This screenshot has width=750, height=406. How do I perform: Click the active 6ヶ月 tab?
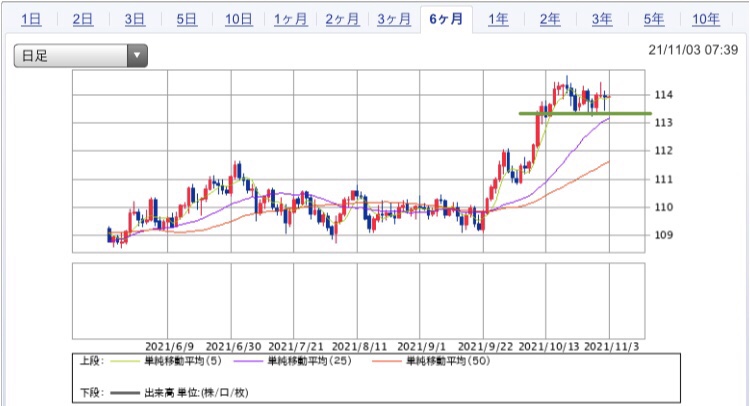[446, 20]
